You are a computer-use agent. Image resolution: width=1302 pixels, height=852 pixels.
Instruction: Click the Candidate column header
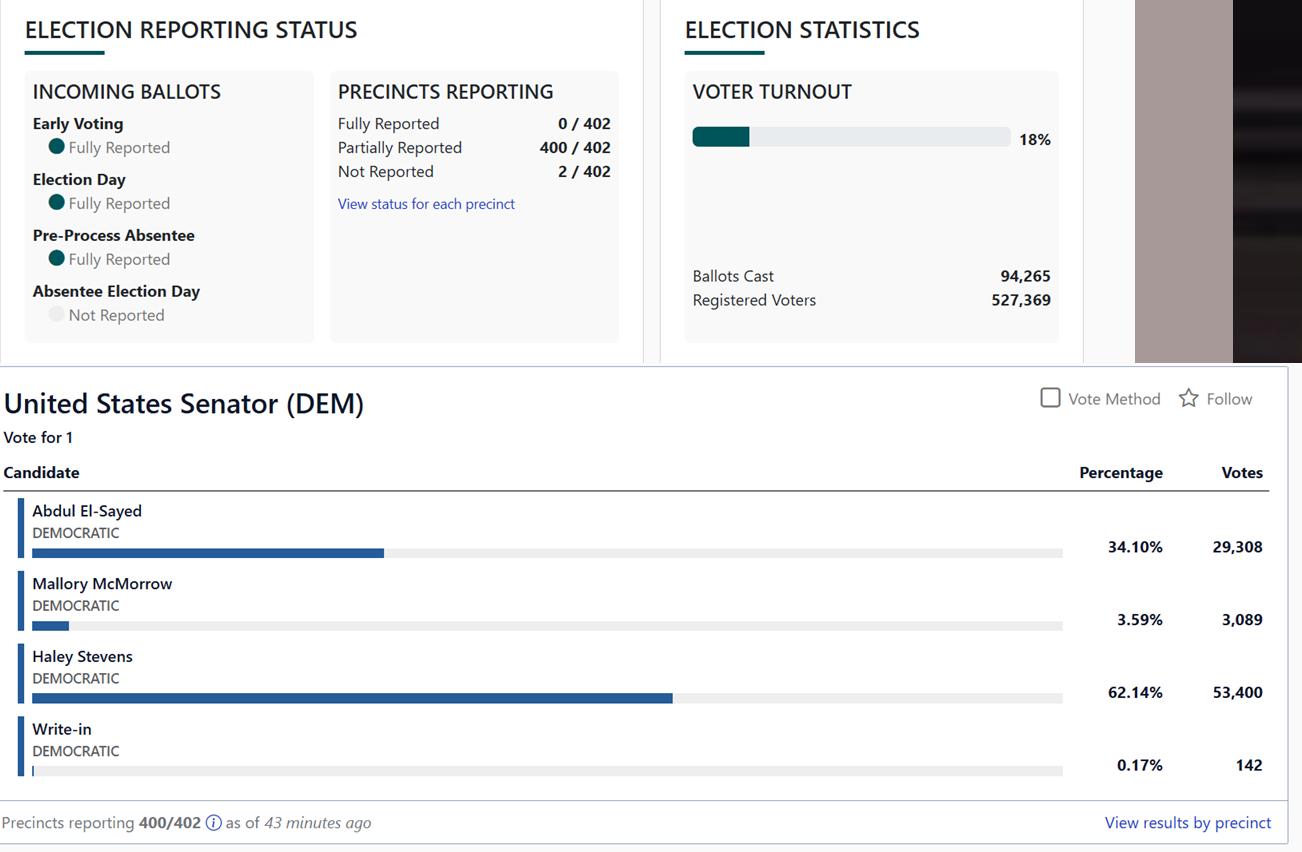click(42, 473)
